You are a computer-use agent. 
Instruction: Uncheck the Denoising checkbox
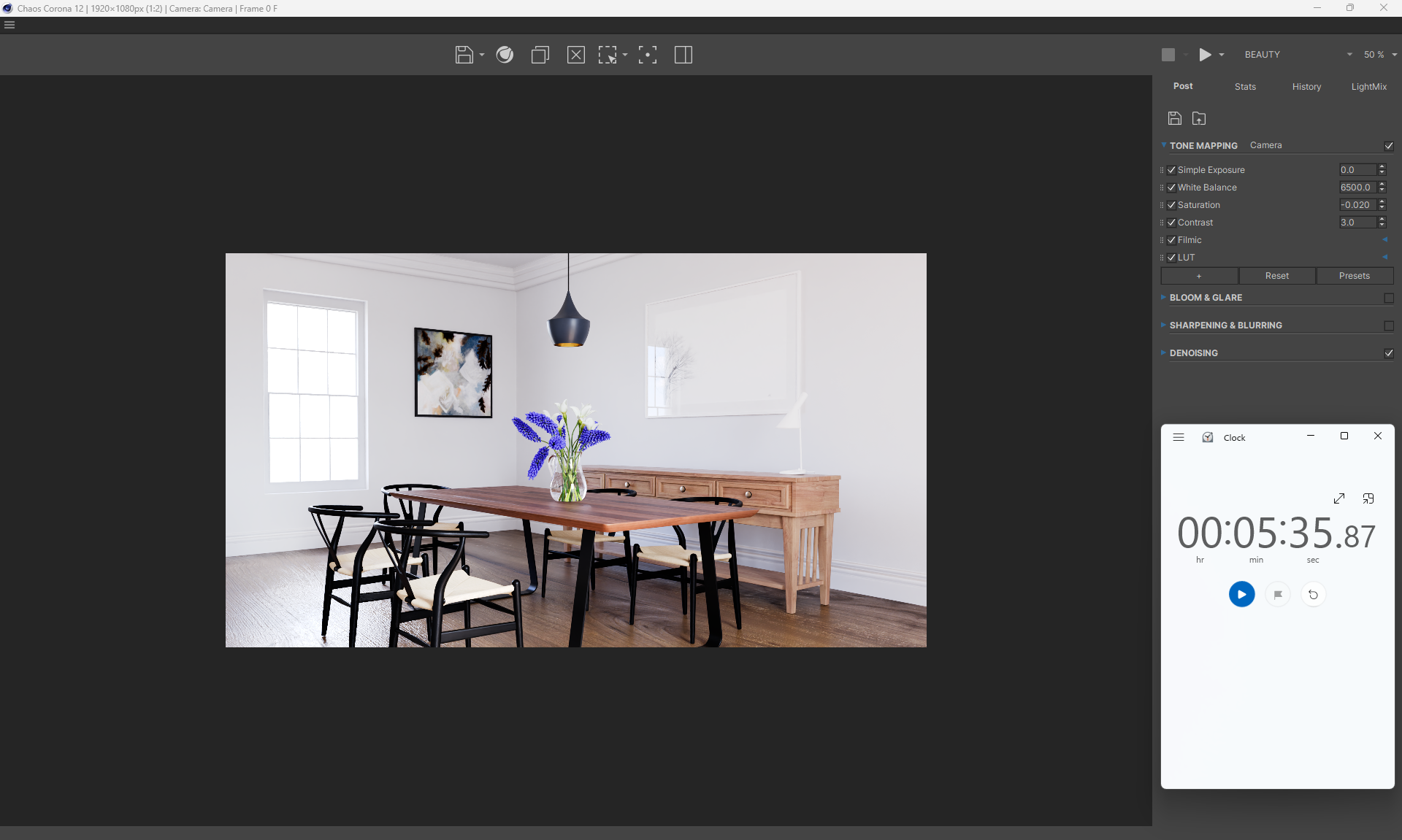[1389, 353]
